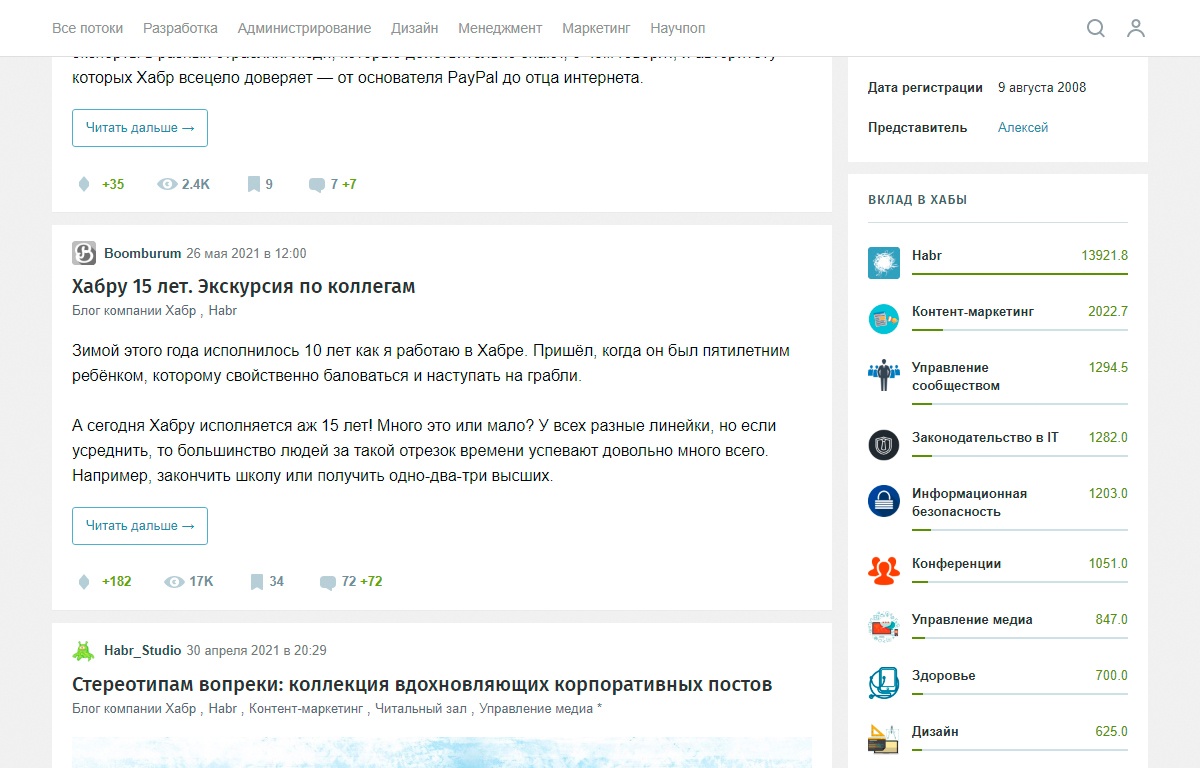Select the Информационная безопасность hub icon
This screenshot has width=1200, height=768.
click(883, 501)
